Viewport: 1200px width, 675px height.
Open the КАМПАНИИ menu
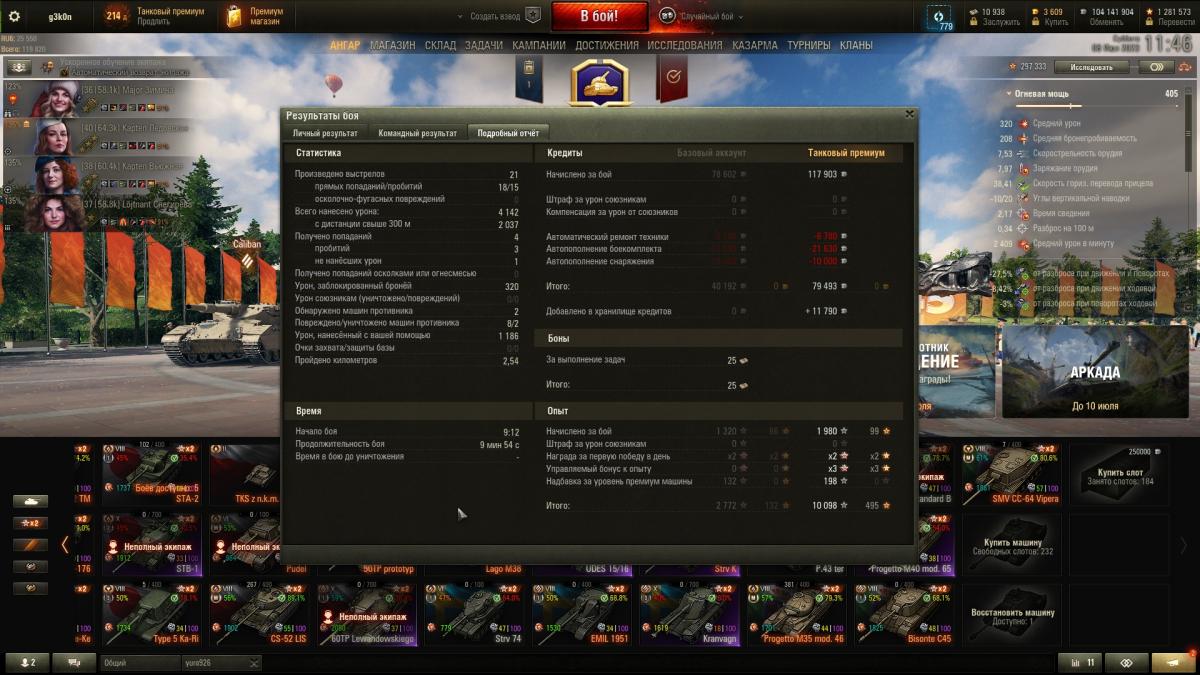539,45
